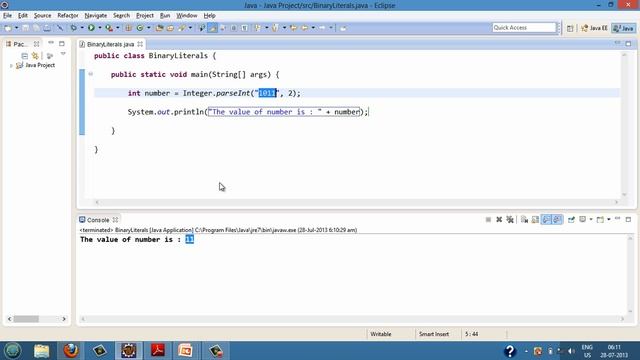Toggle Mark Occurrences highlighted toolbar button
640x360 pixels.
(213, 28)
